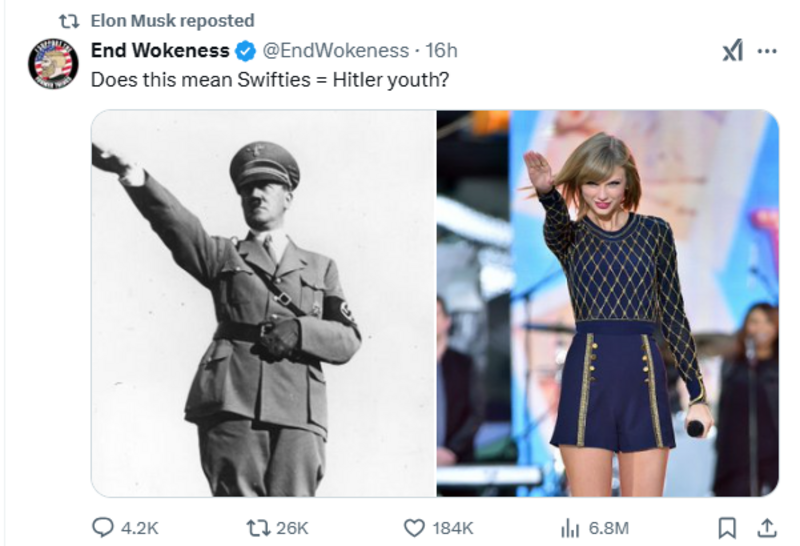
Task: Bookmark this post
Action: click(728, 527)
